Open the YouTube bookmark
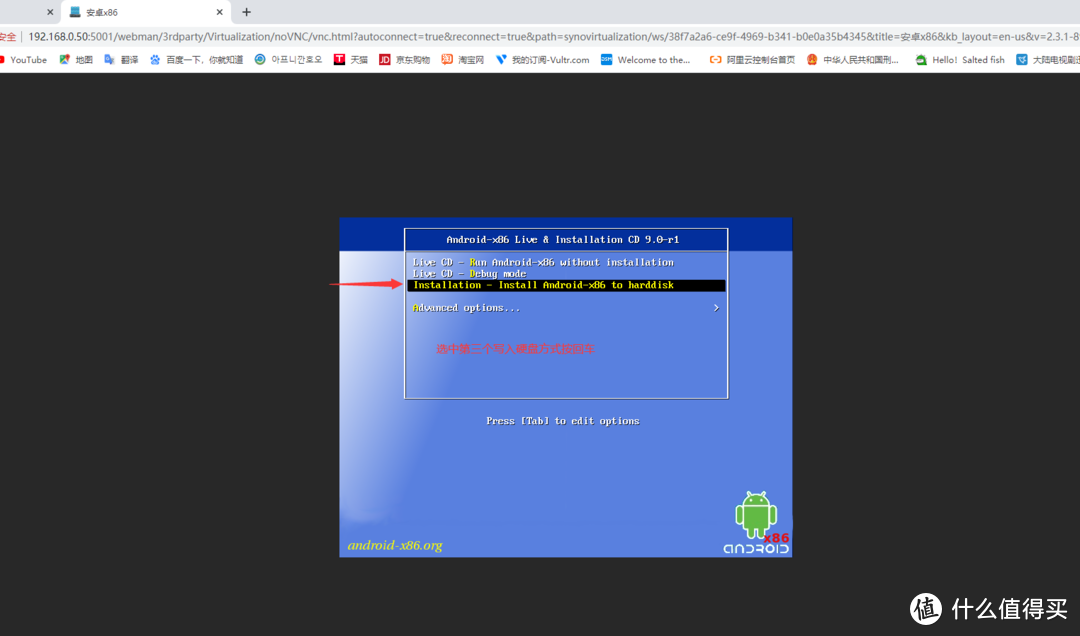This screenshot has height=636, width=1080. tap(23, 60)
